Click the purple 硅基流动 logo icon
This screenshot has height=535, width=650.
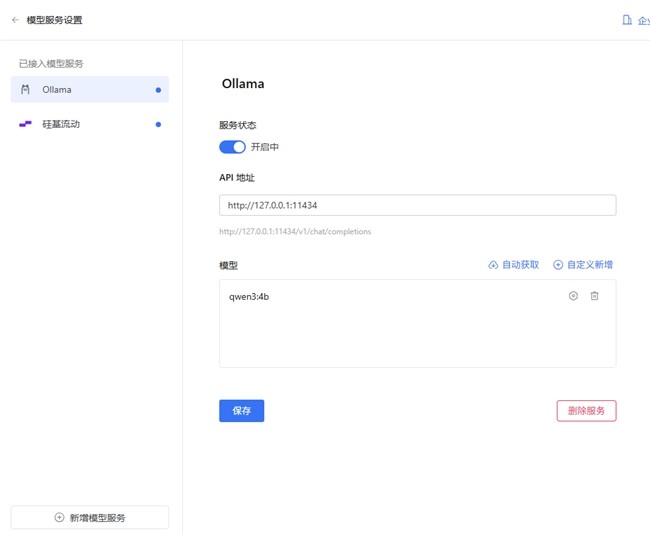tap(26, 125)
